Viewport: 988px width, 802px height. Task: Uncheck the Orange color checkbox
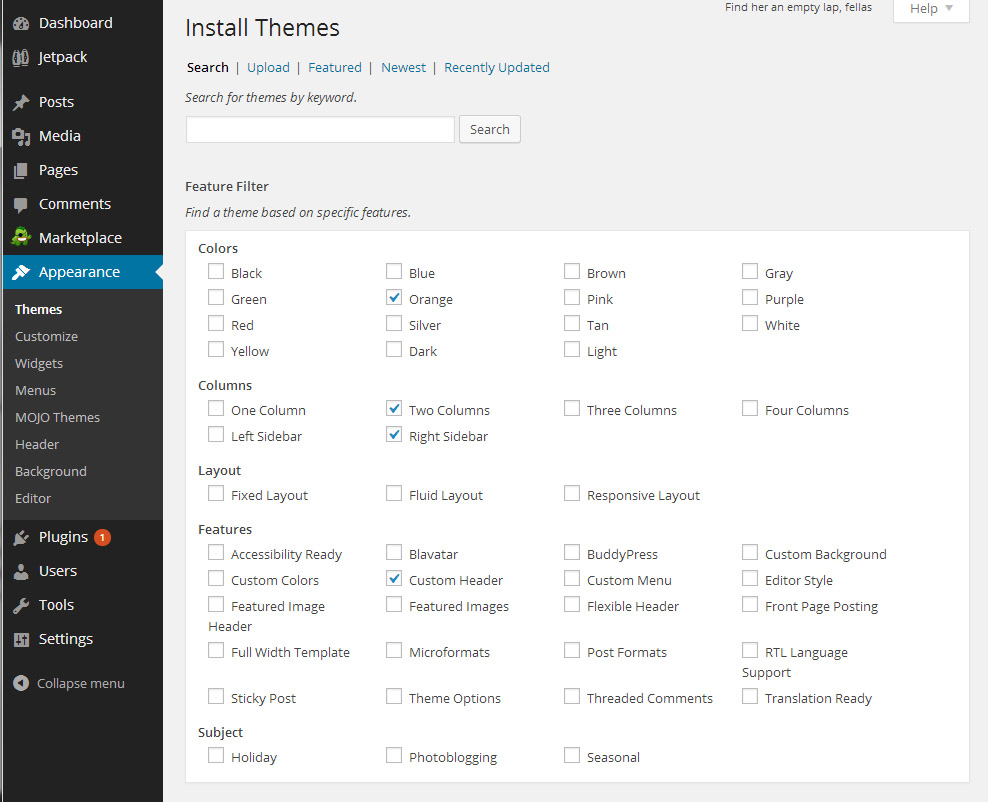click(x=394, y=298)
